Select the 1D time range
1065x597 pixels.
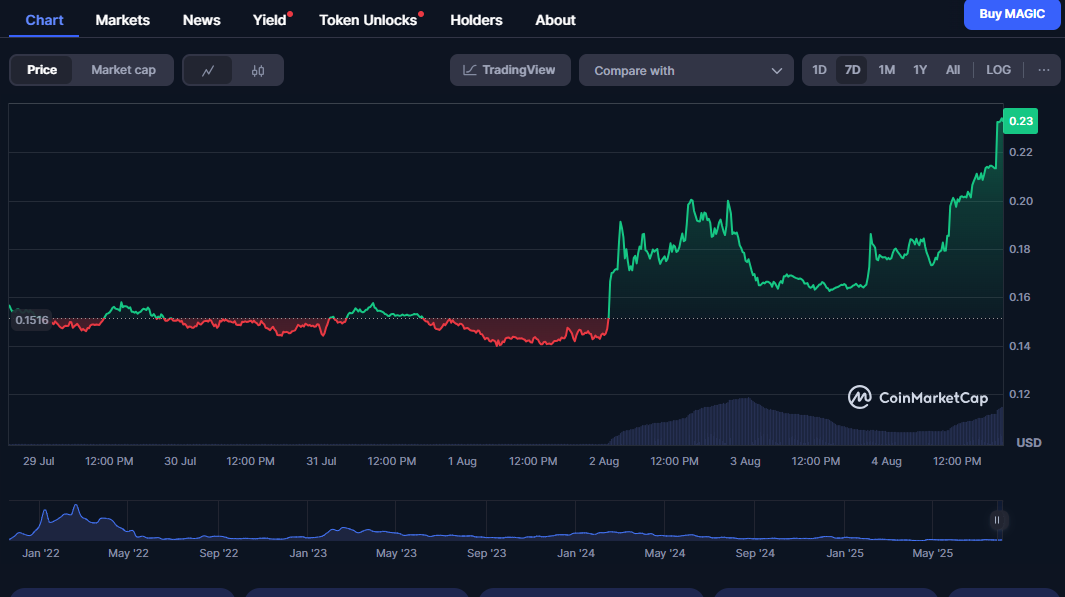[x=819, y=70]
